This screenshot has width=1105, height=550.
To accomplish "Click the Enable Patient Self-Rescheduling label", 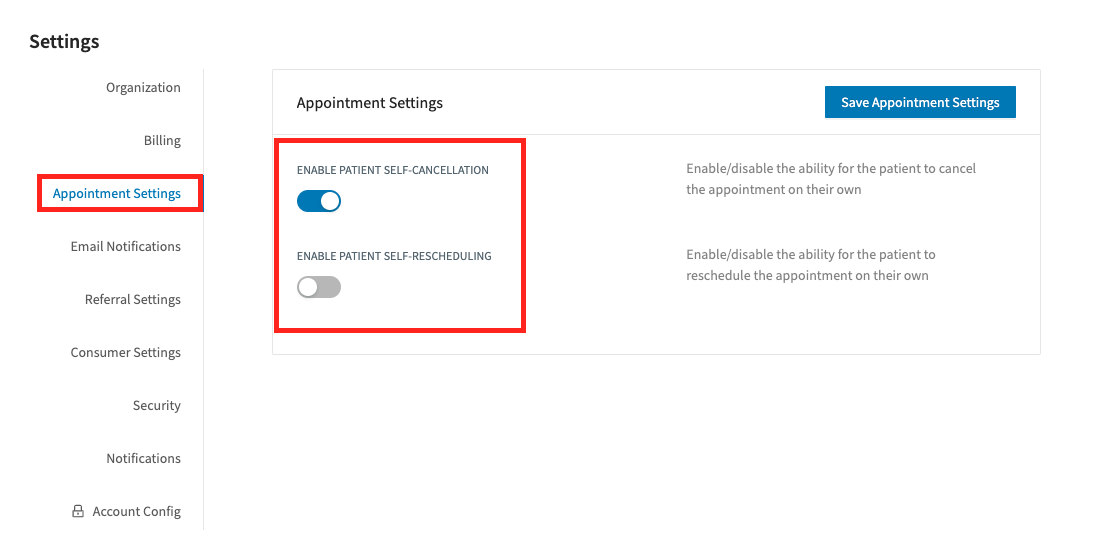I will coord(394,256).
